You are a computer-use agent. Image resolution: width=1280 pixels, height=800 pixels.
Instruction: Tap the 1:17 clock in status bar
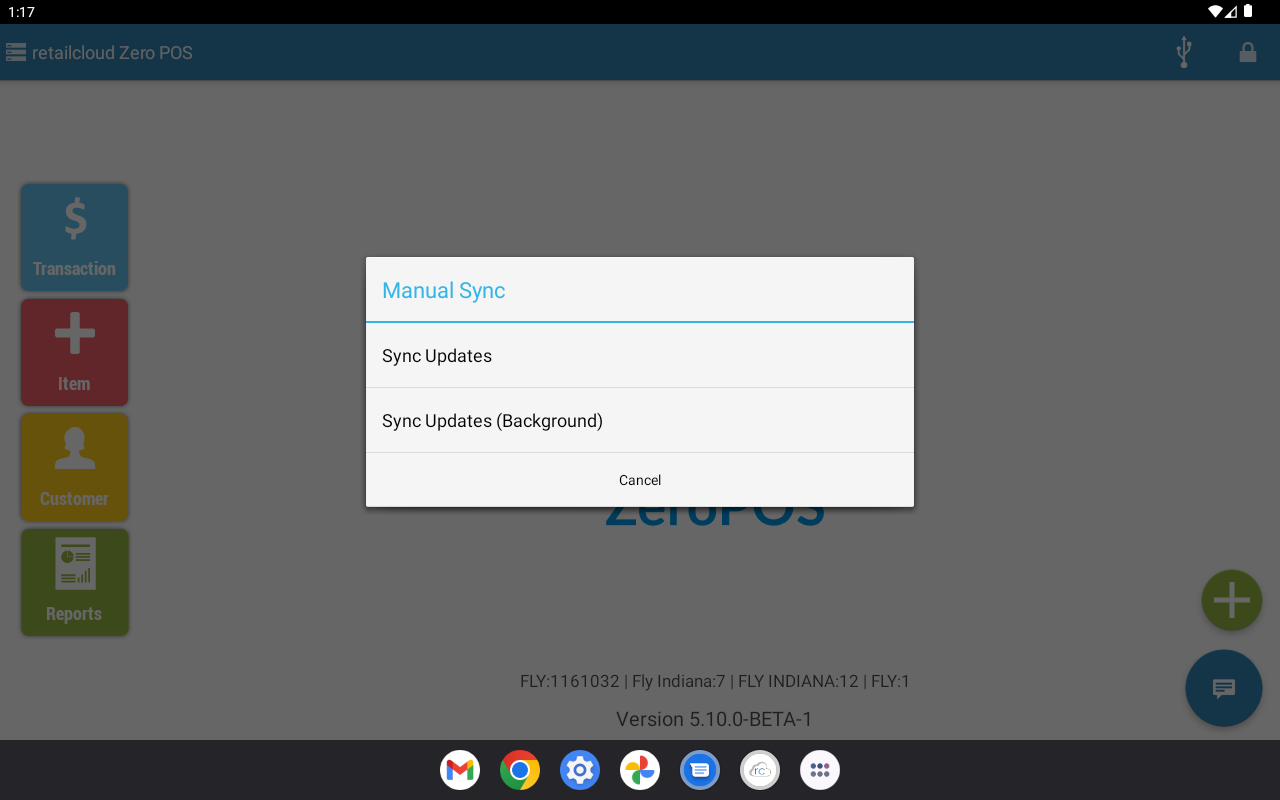click(21, 12)
